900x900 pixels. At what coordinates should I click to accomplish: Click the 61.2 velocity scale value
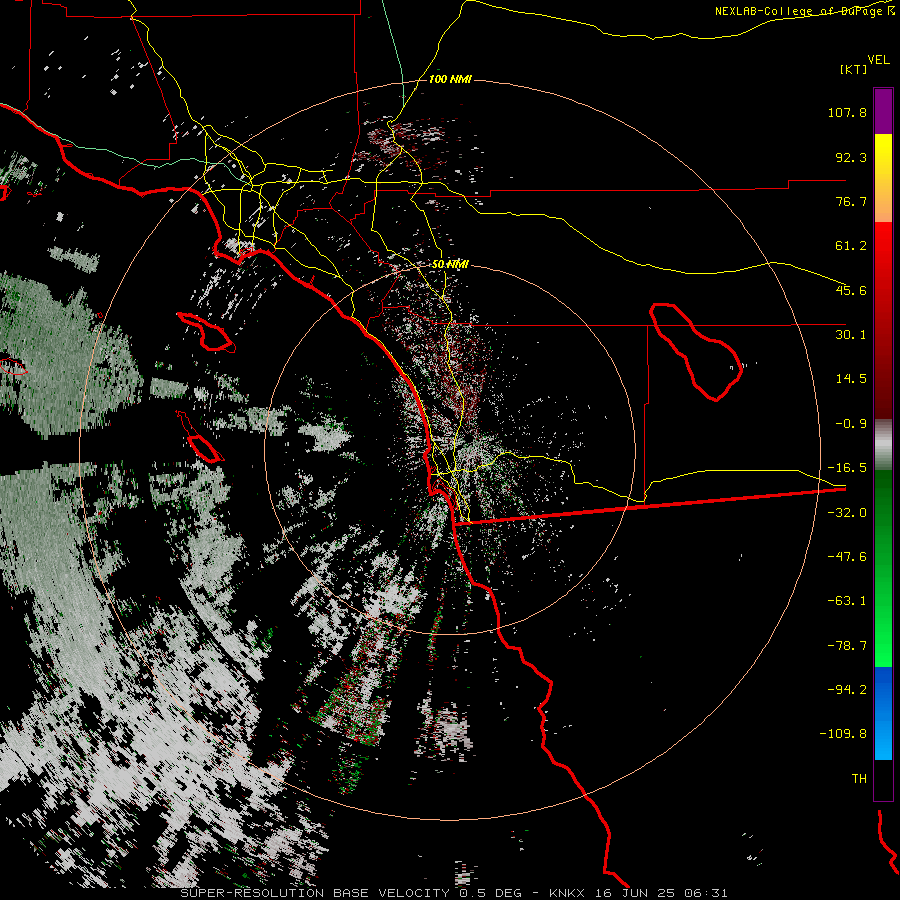[x=851, y=246]
